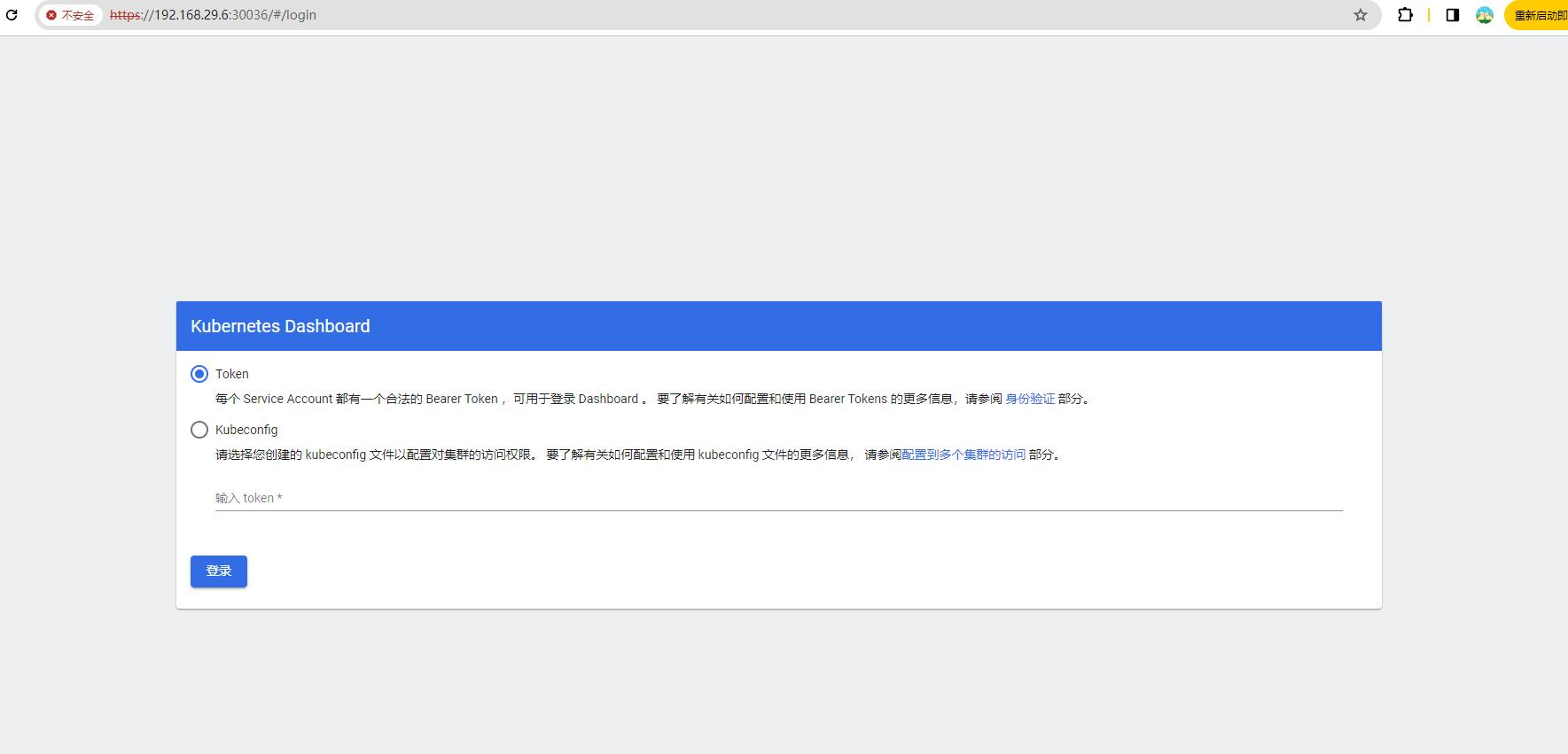
Task: Click the URL address bar text
Action: [213, 15]
